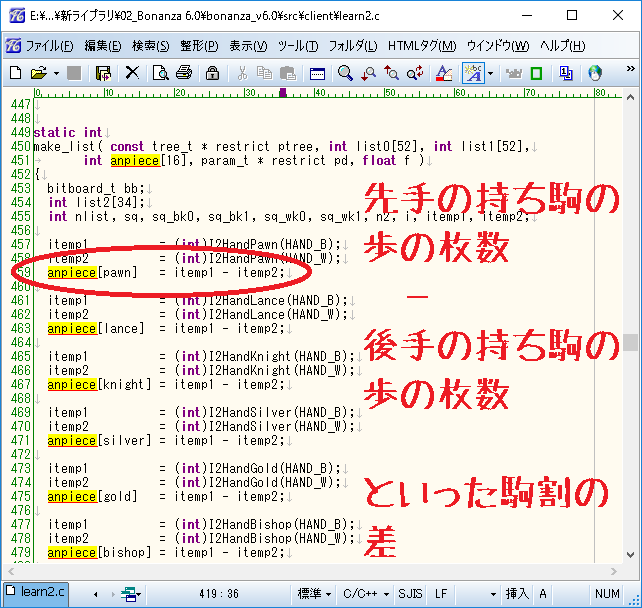This screenshot has width=642, height=608.
Task: Click the 'A' input mode indicator
Action: click(x=543, y=594)
